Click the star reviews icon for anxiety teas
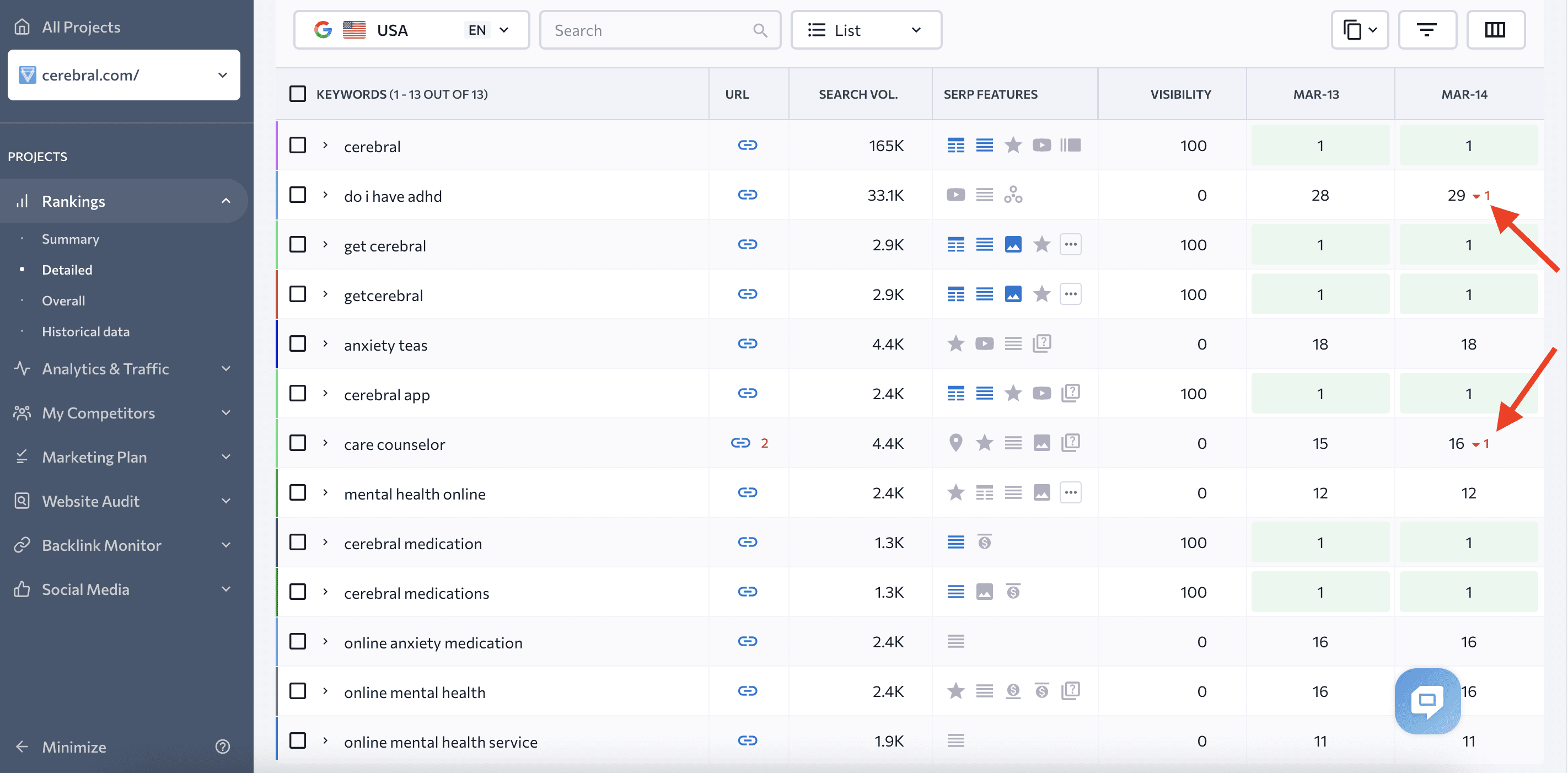The image size is (1568, 773). (x=955, y=343)
